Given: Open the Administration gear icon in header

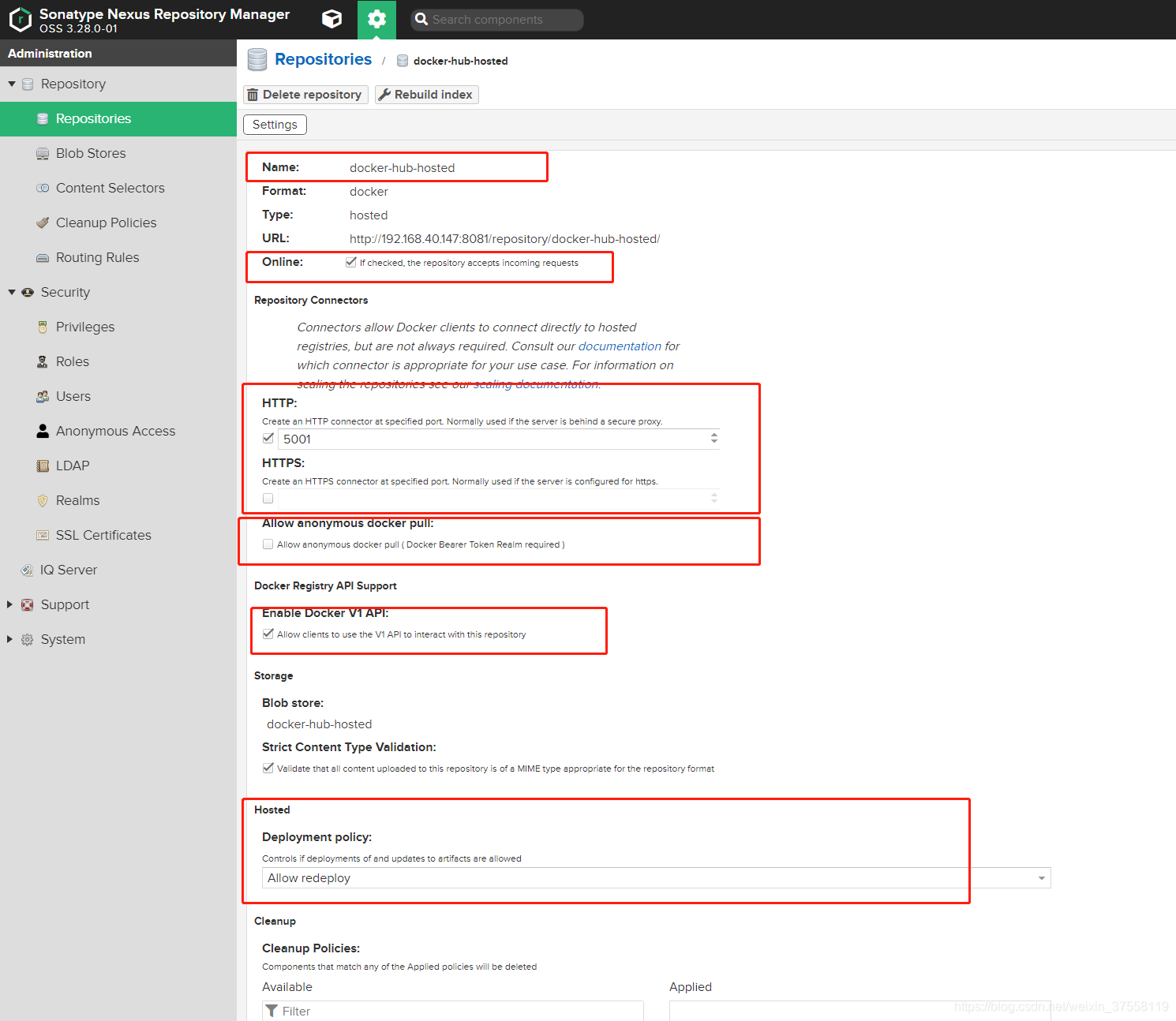Looking at the screenshot, I should [x=377, y=19].
